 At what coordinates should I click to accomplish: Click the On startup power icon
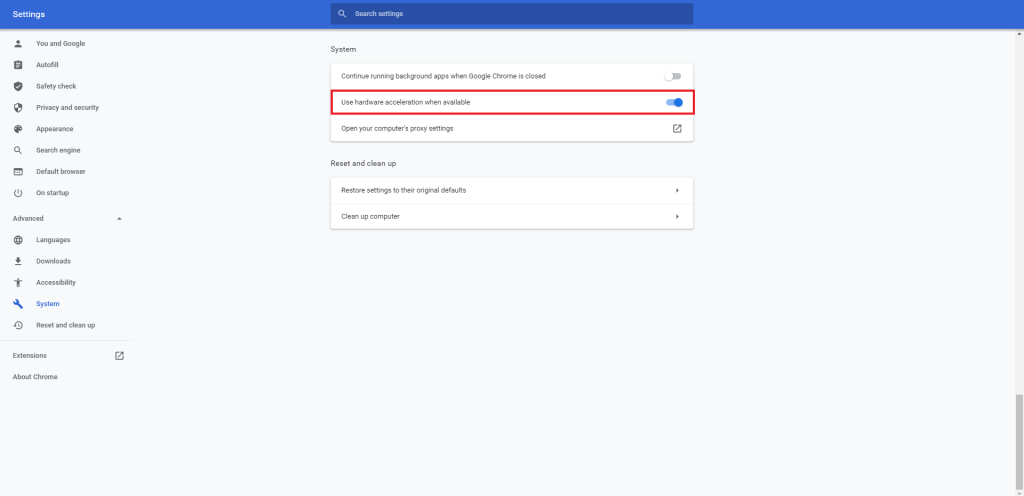click(x=18, y=193)
